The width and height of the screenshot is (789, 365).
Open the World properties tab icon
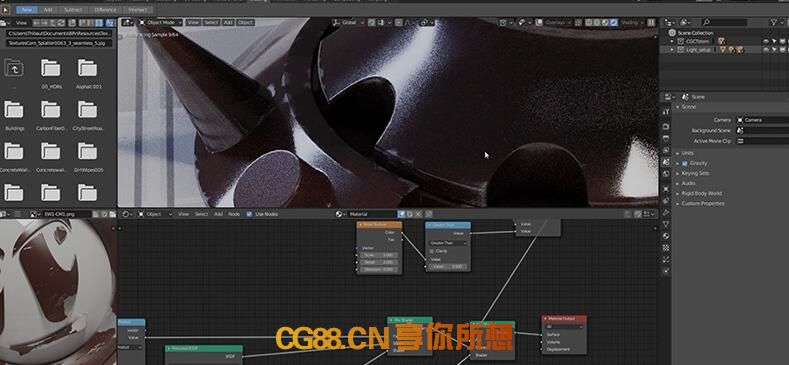[x=666, y=174]
